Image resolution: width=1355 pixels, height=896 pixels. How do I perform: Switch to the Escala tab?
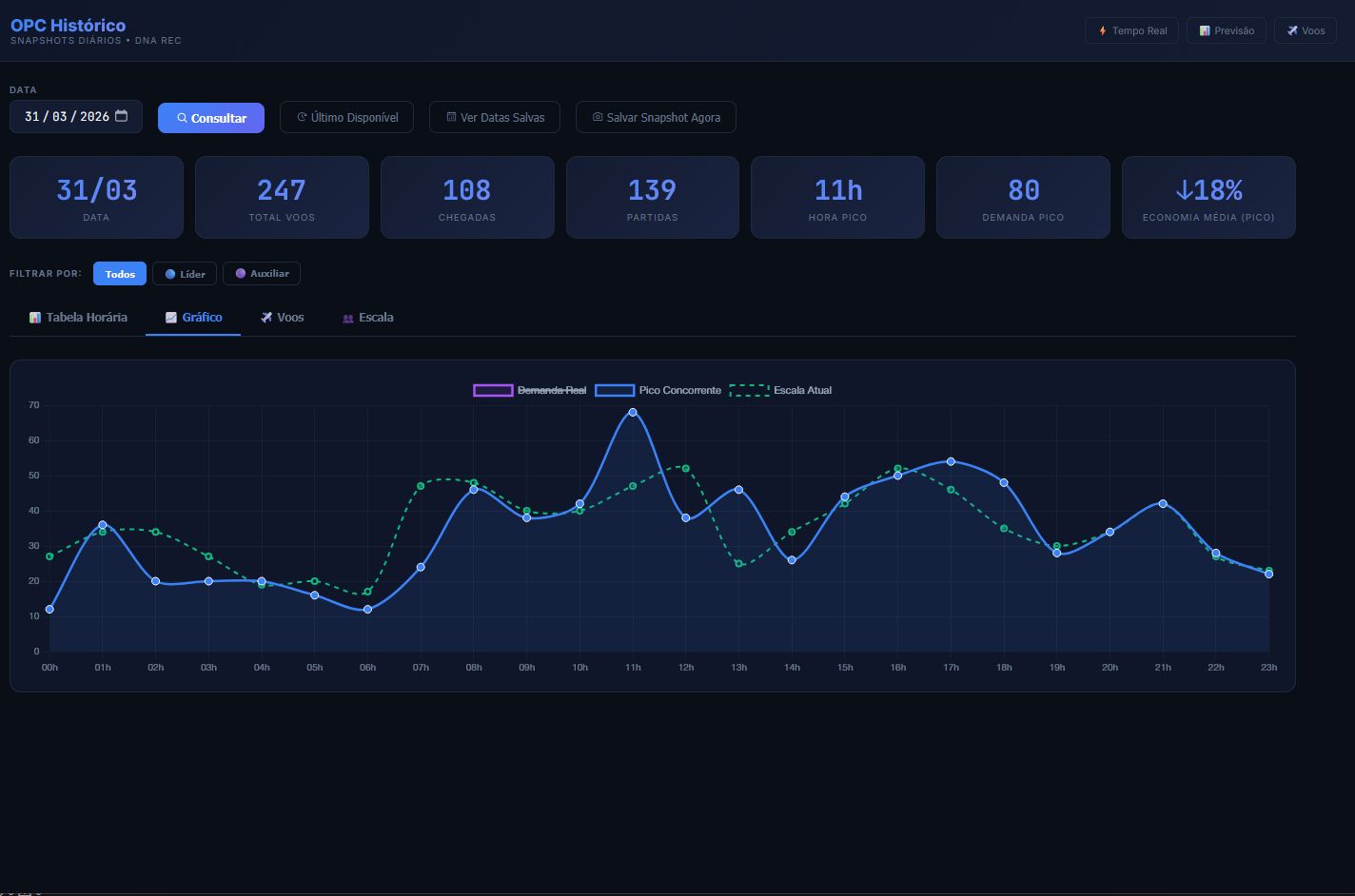[x=367, y=318]
